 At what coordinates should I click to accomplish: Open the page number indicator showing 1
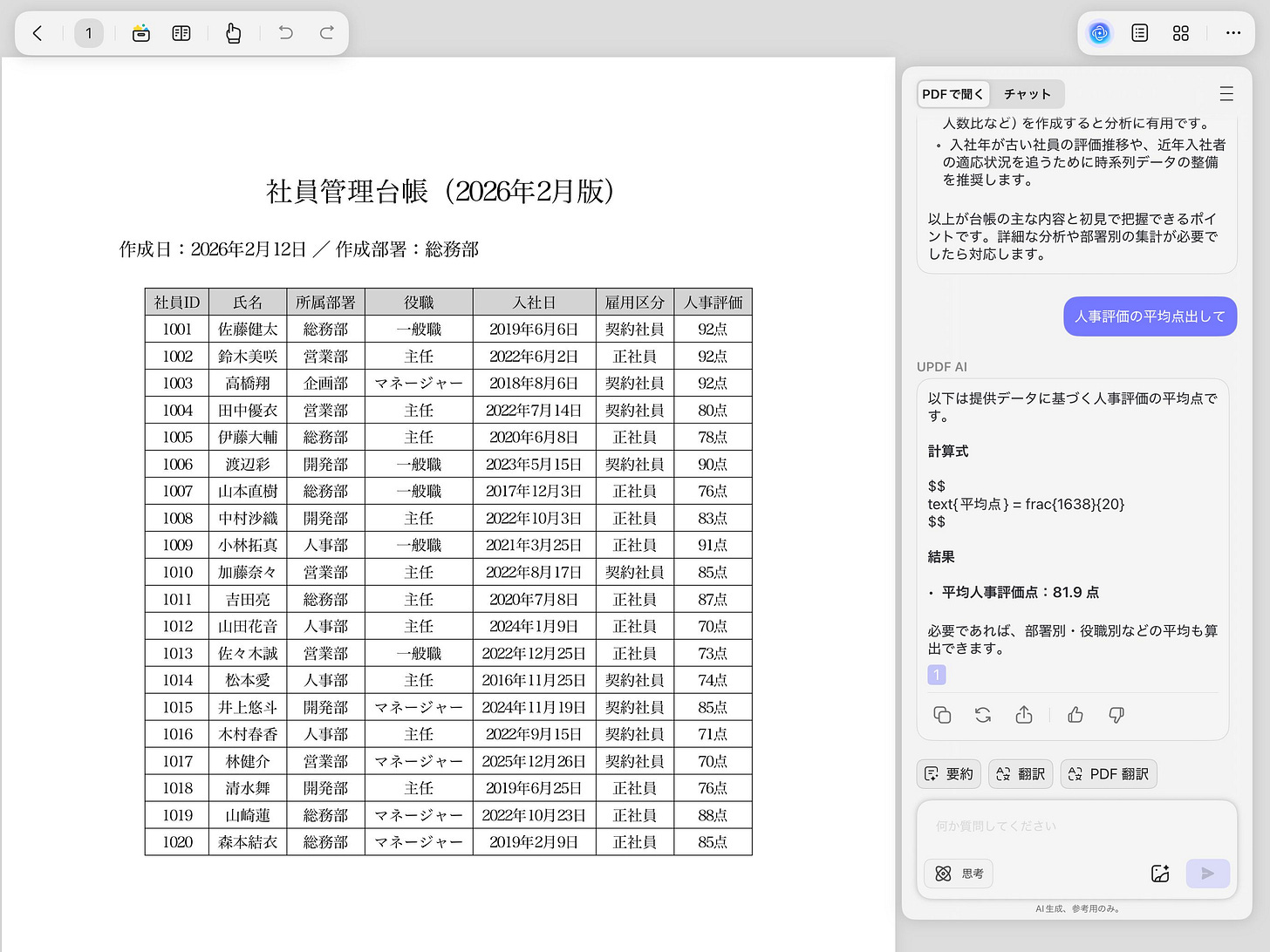click(89, 33)
